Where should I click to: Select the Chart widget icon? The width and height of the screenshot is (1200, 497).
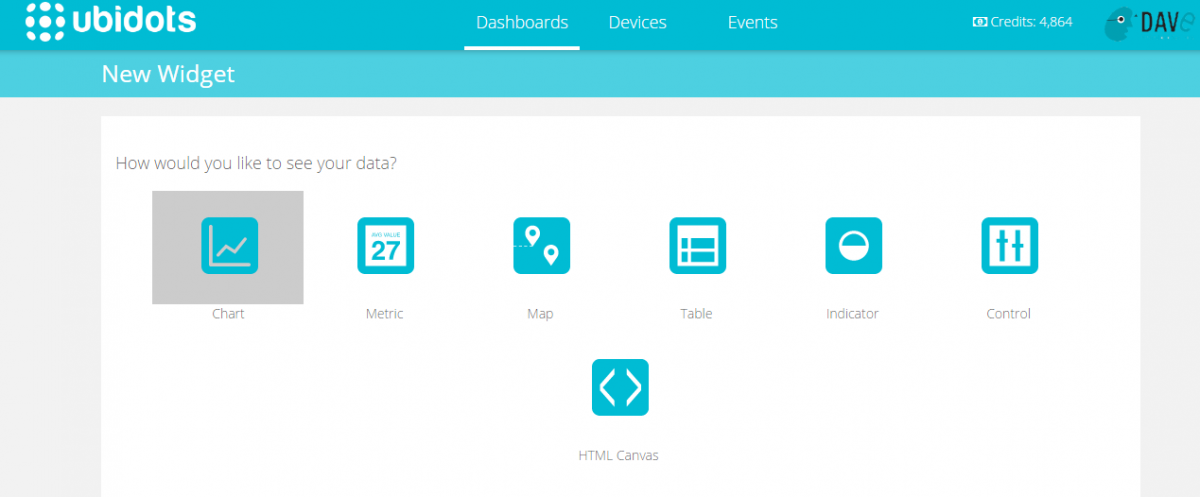[x=229, y=246]
